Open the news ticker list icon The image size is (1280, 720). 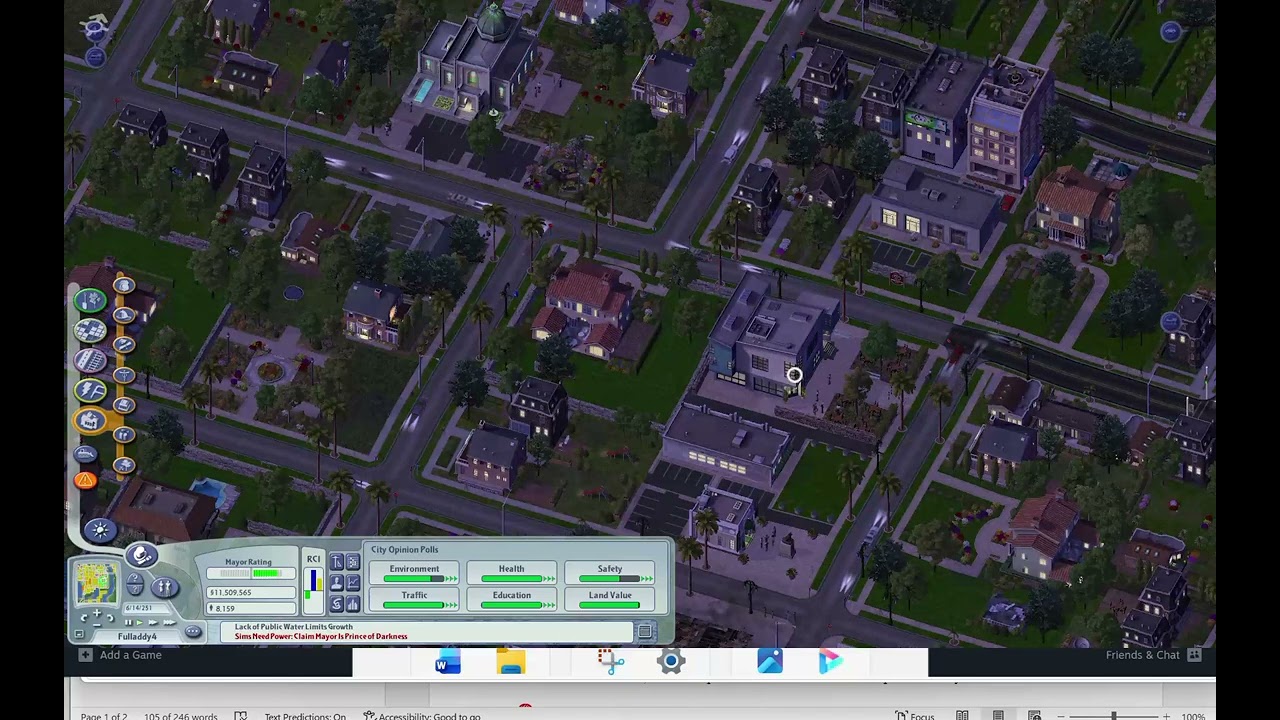click(x=645, y=632)
